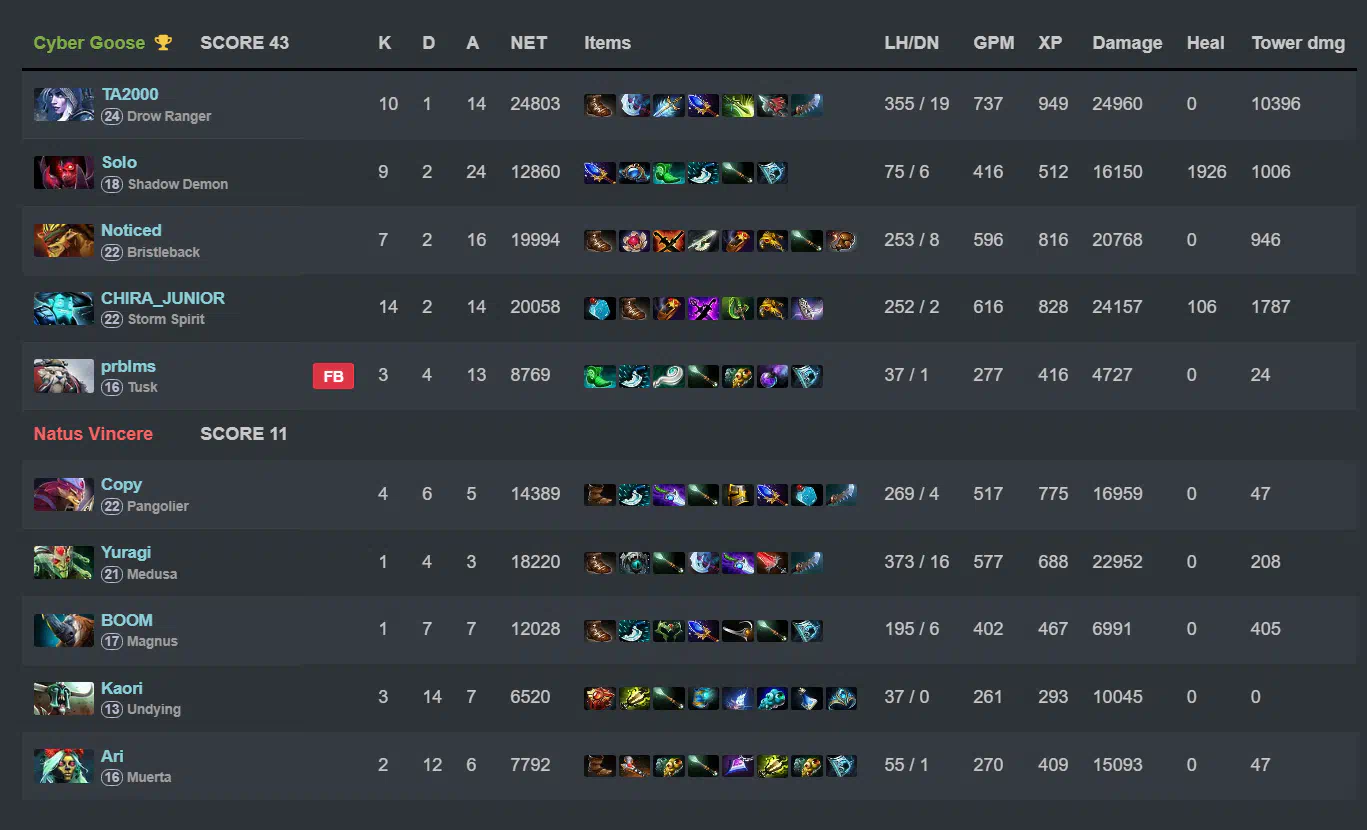Click the Medusa hero portrait
Image resolution: width=1367 pixels, height=830 pixels.
(x=64, y=562)
